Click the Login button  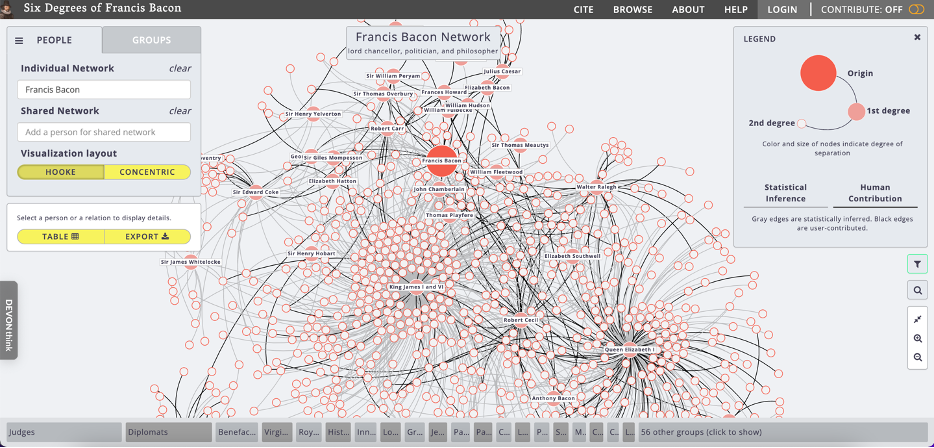click(782, 10)
